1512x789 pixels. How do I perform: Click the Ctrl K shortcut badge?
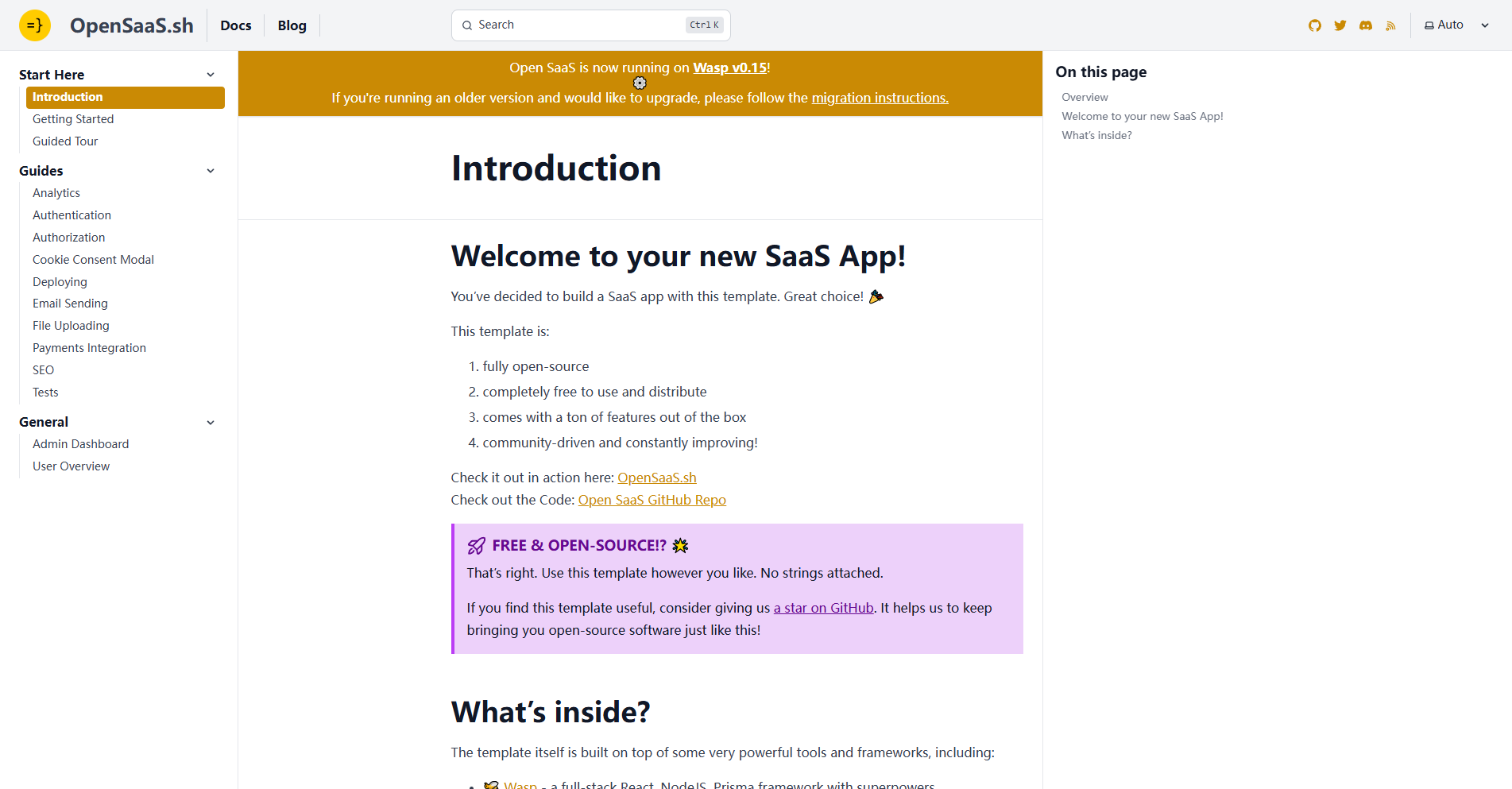point(704,25)
